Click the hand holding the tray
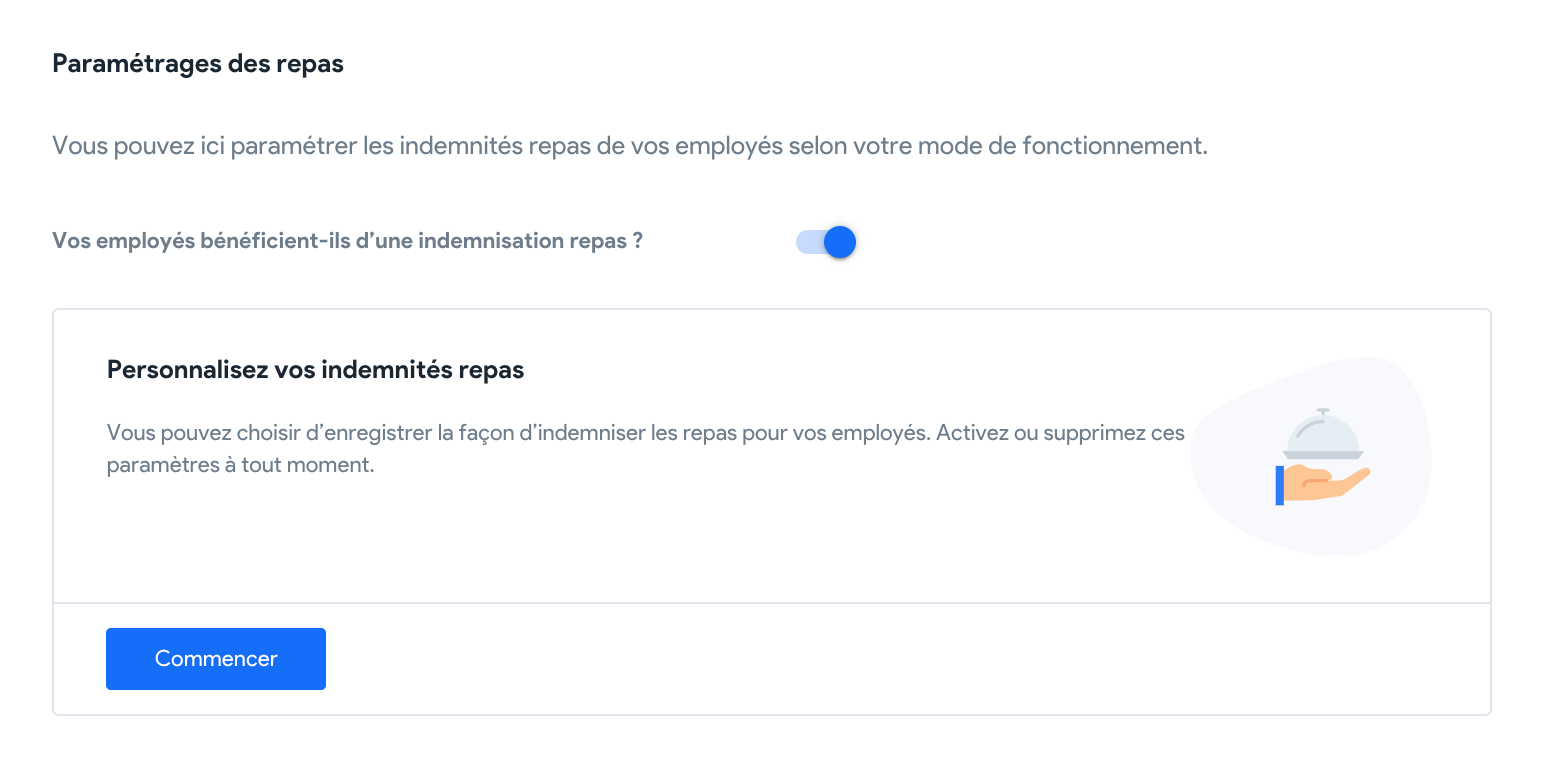This screenshot has width=1554, height=778. point(1328,484)
